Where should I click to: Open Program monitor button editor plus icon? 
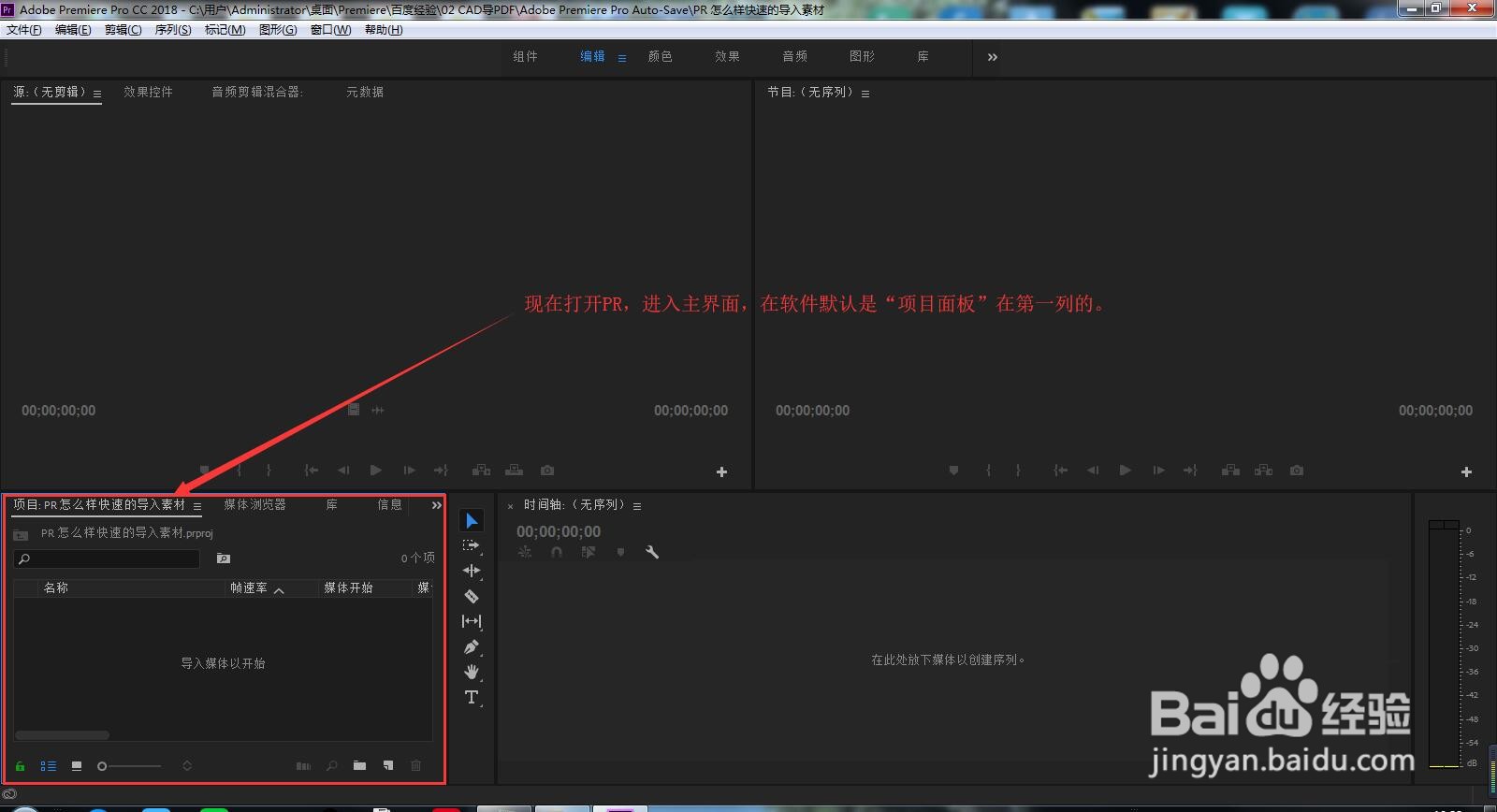[1466, 472]
